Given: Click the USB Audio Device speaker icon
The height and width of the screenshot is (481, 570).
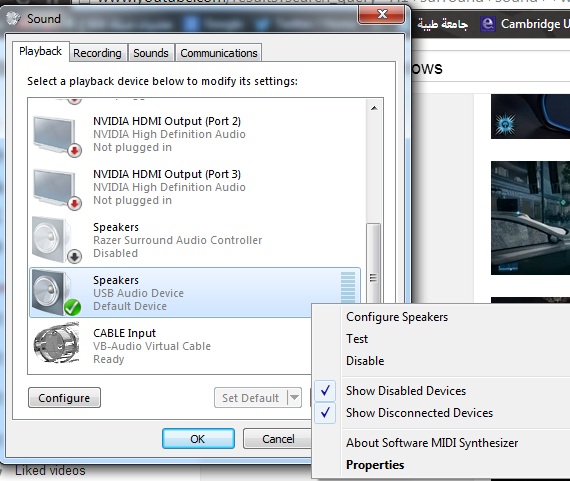Looking at the screenshot, I should point(56,293).
